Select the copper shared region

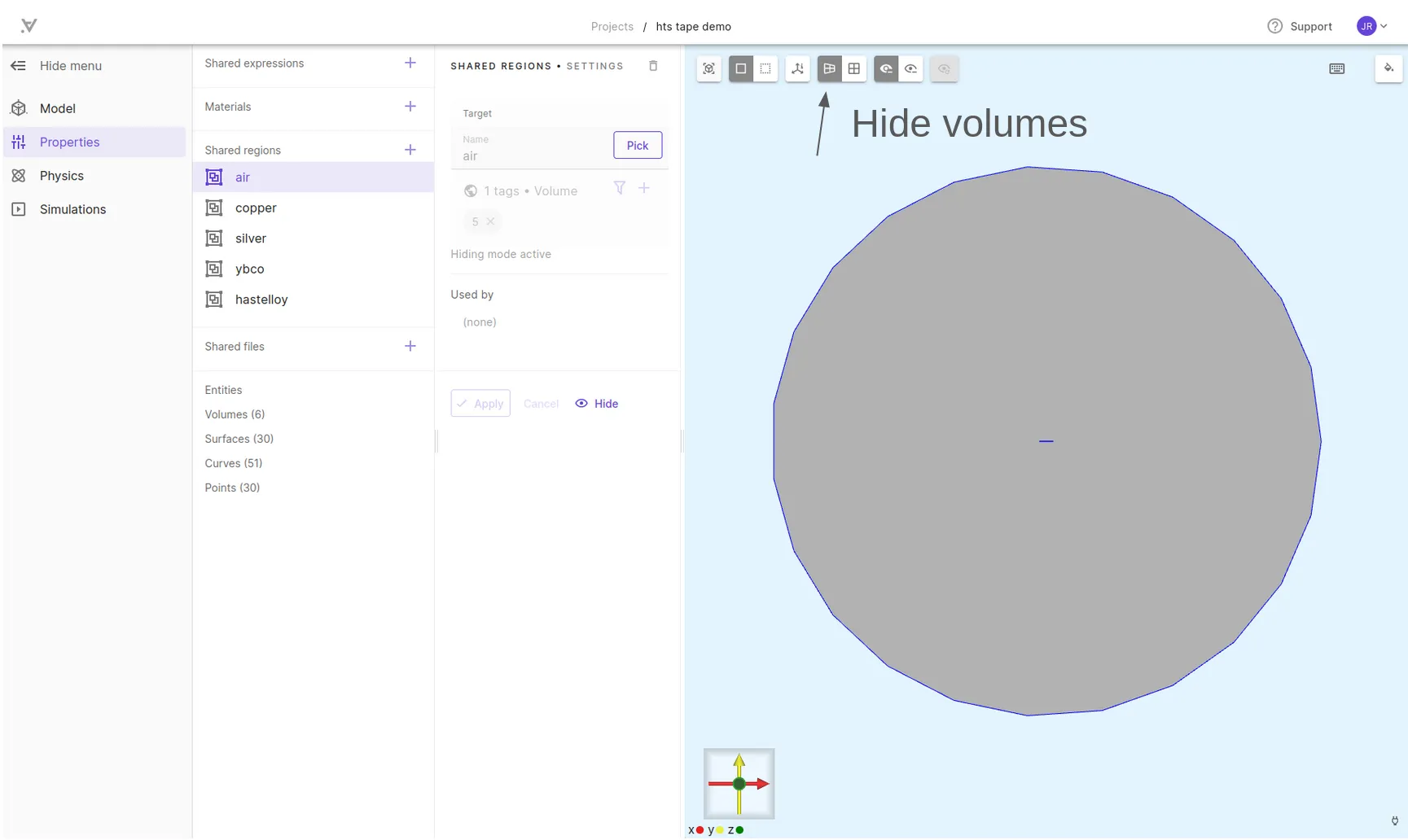[314, 208]
